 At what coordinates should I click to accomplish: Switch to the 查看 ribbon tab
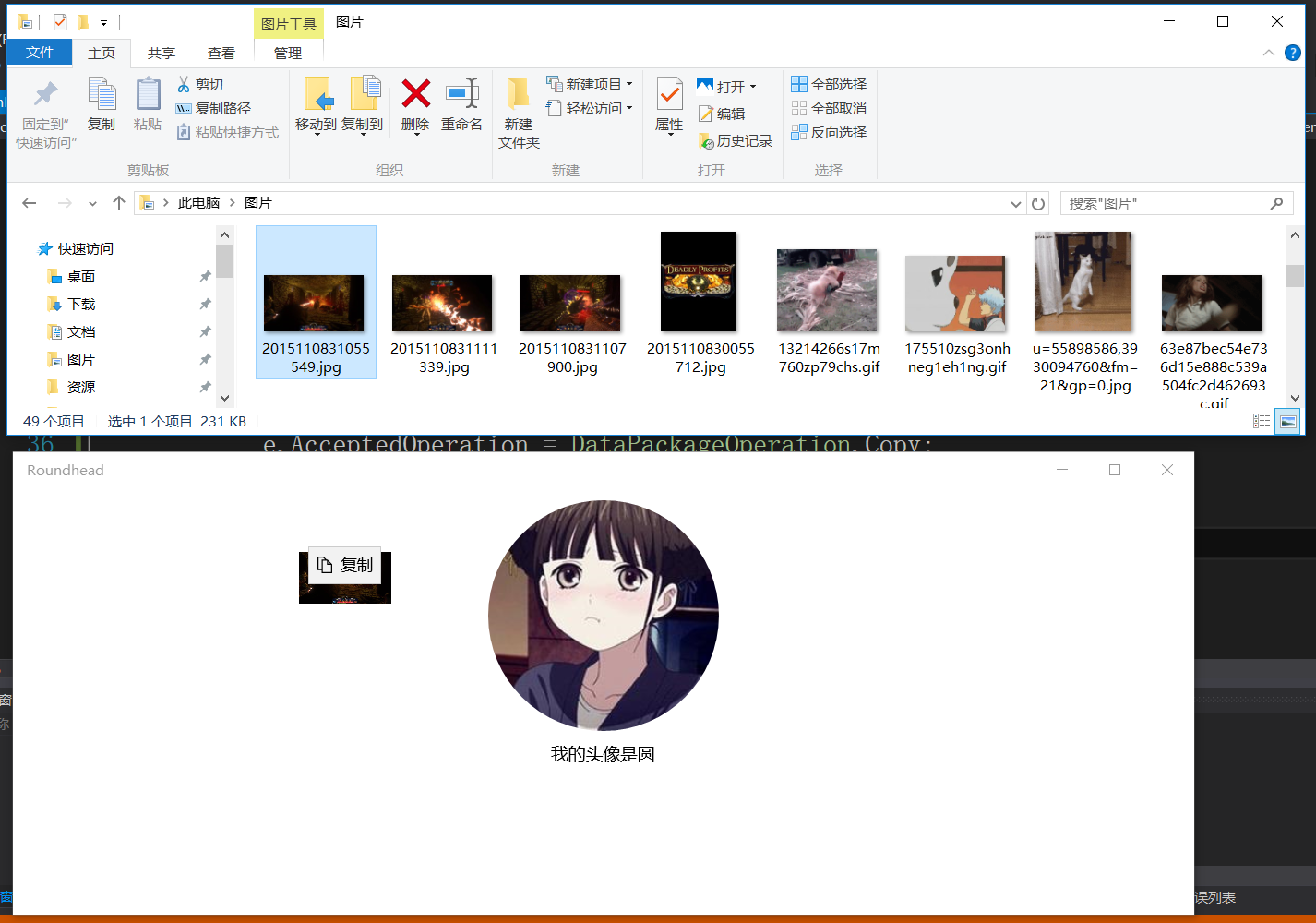(x=221, y=53)
